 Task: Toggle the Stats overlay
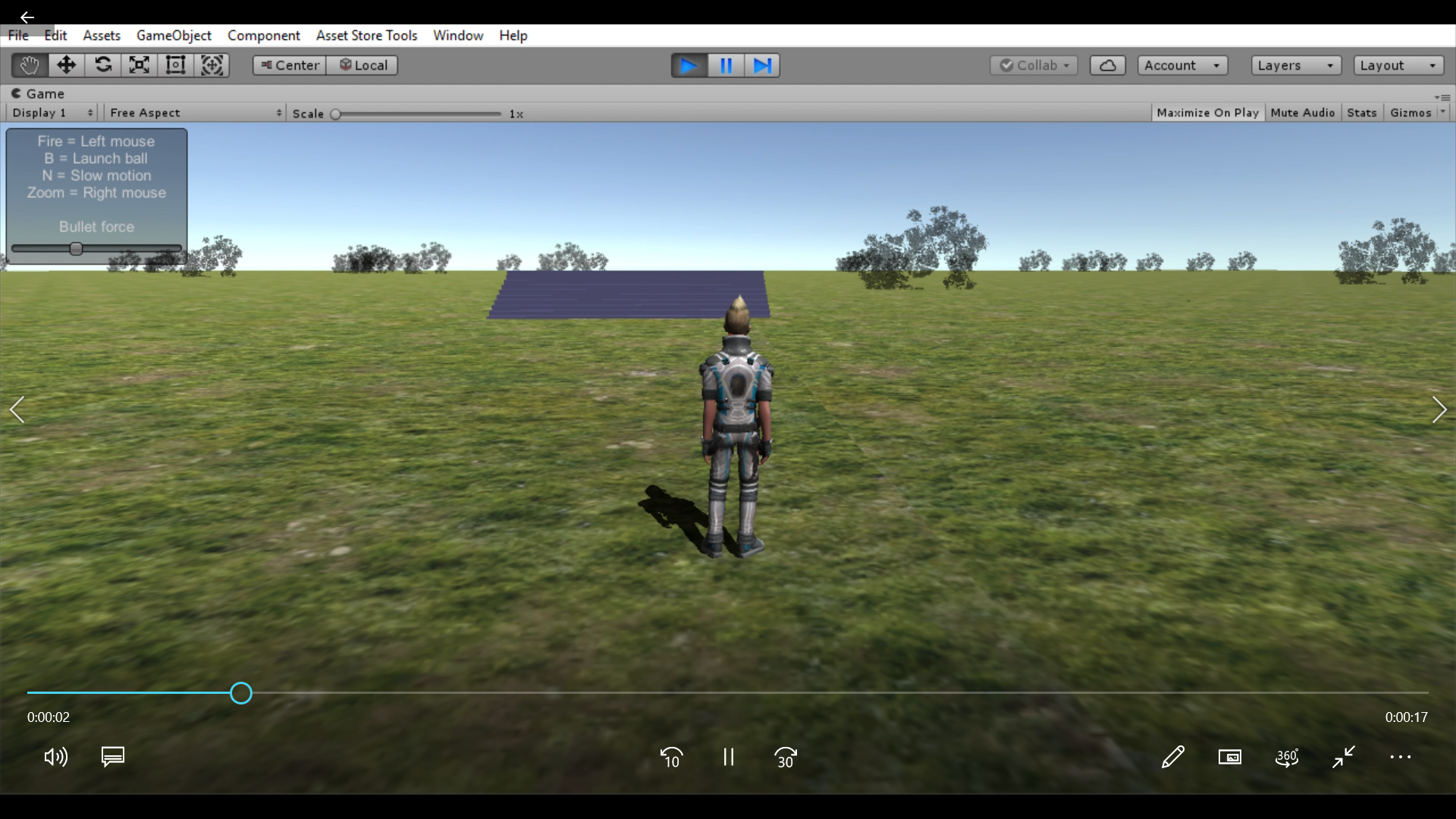[1361, 112]
